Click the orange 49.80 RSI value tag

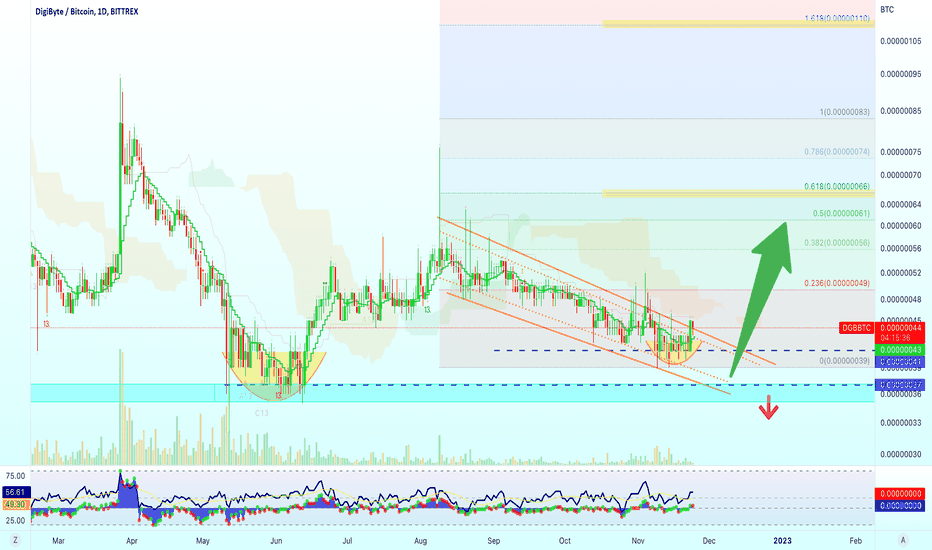[x=15, y=504]
